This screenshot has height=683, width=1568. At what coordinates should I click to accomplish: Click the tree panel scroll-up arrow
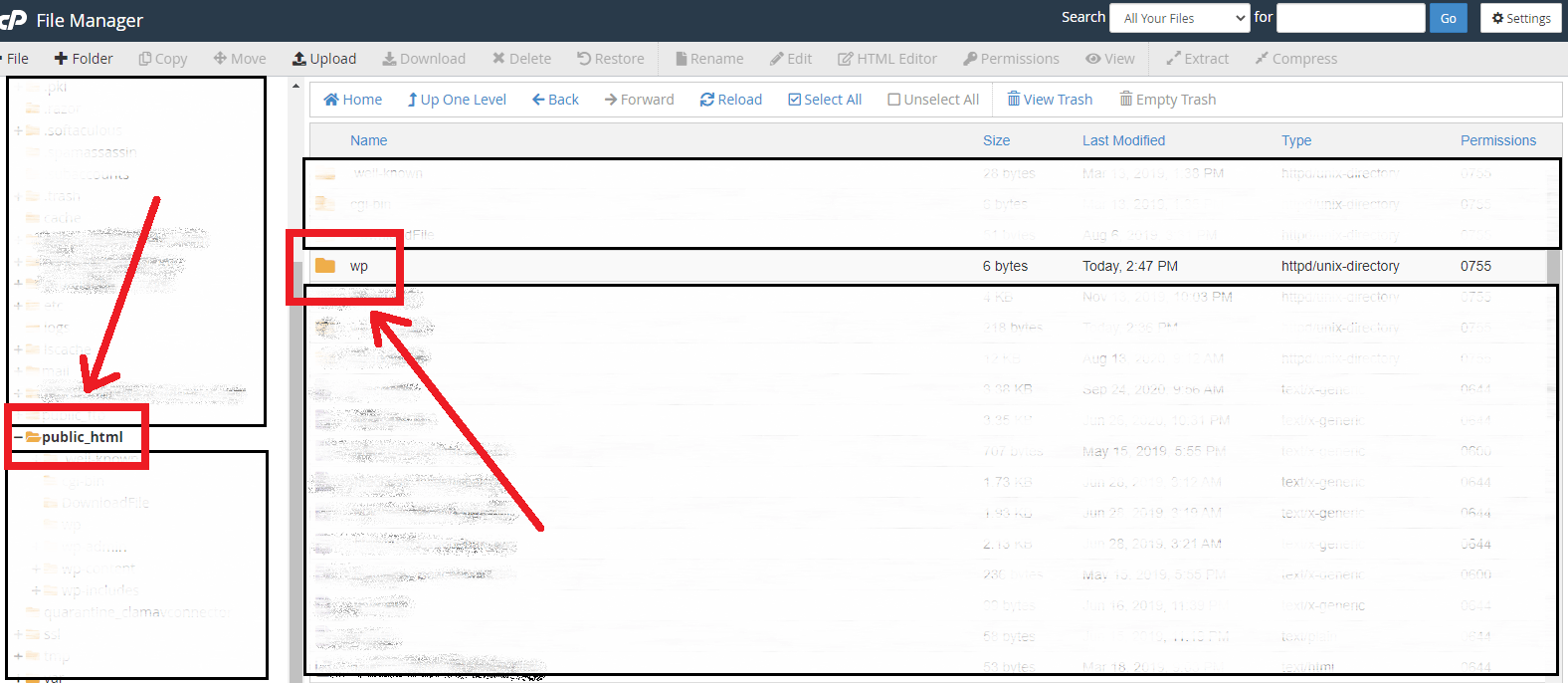pyautogui.click(x=295, y=87)
